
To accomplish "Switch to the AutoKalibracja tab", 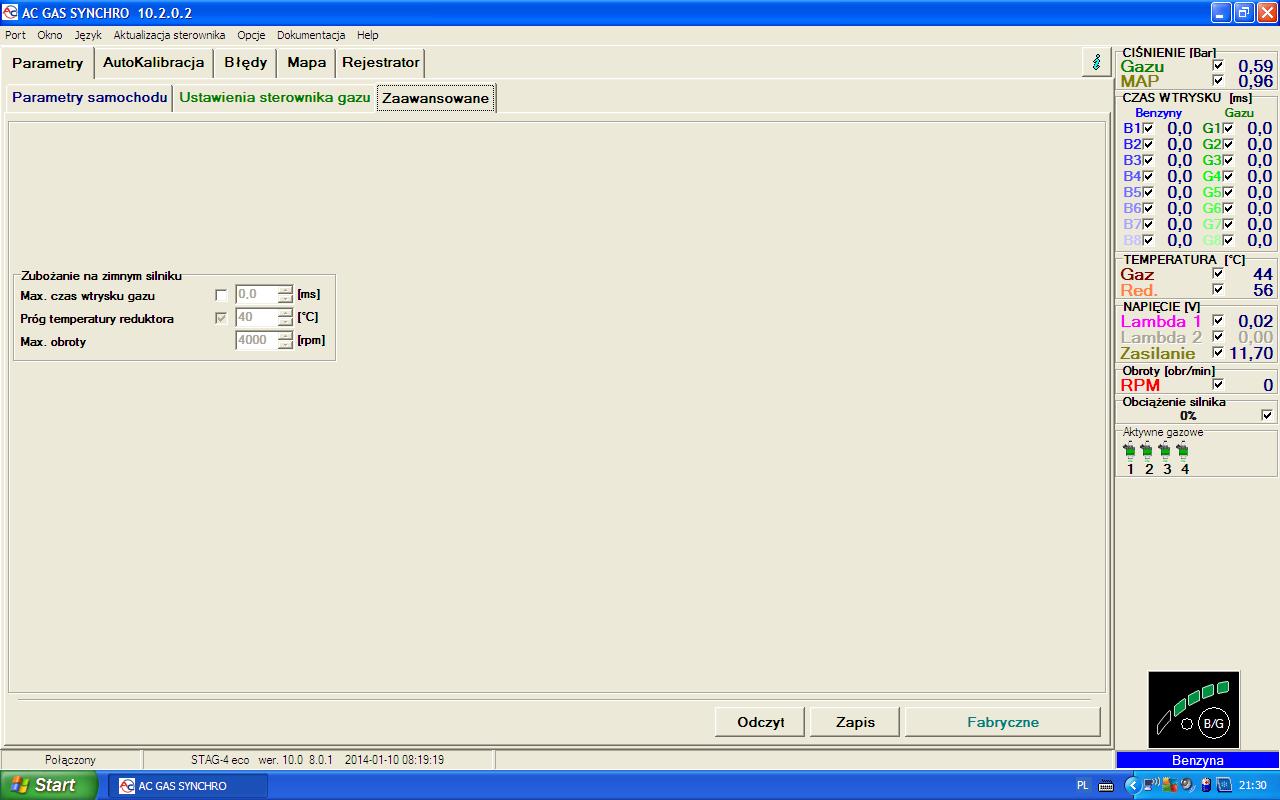I will click(x=154, y=62).
